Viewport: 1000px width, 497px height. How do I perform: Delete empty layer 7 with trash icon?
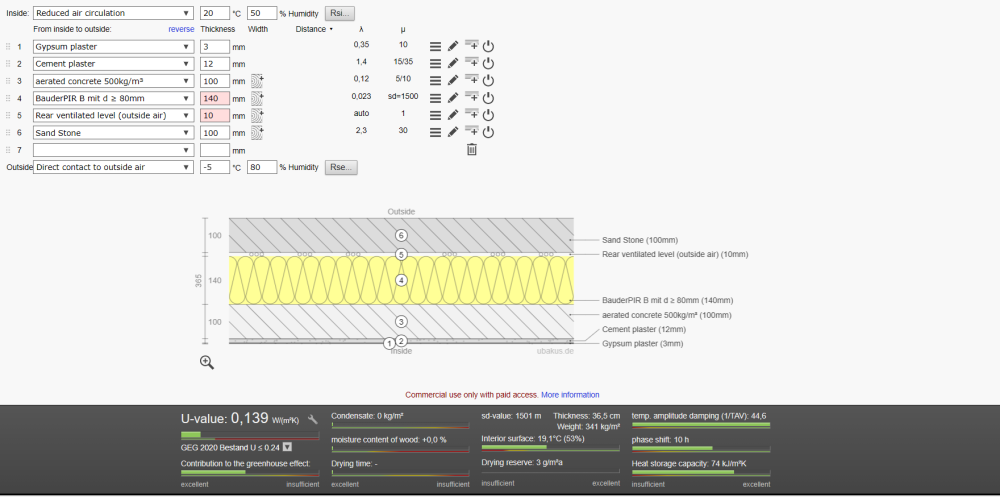pyautogui.click(x=471, y=150)
